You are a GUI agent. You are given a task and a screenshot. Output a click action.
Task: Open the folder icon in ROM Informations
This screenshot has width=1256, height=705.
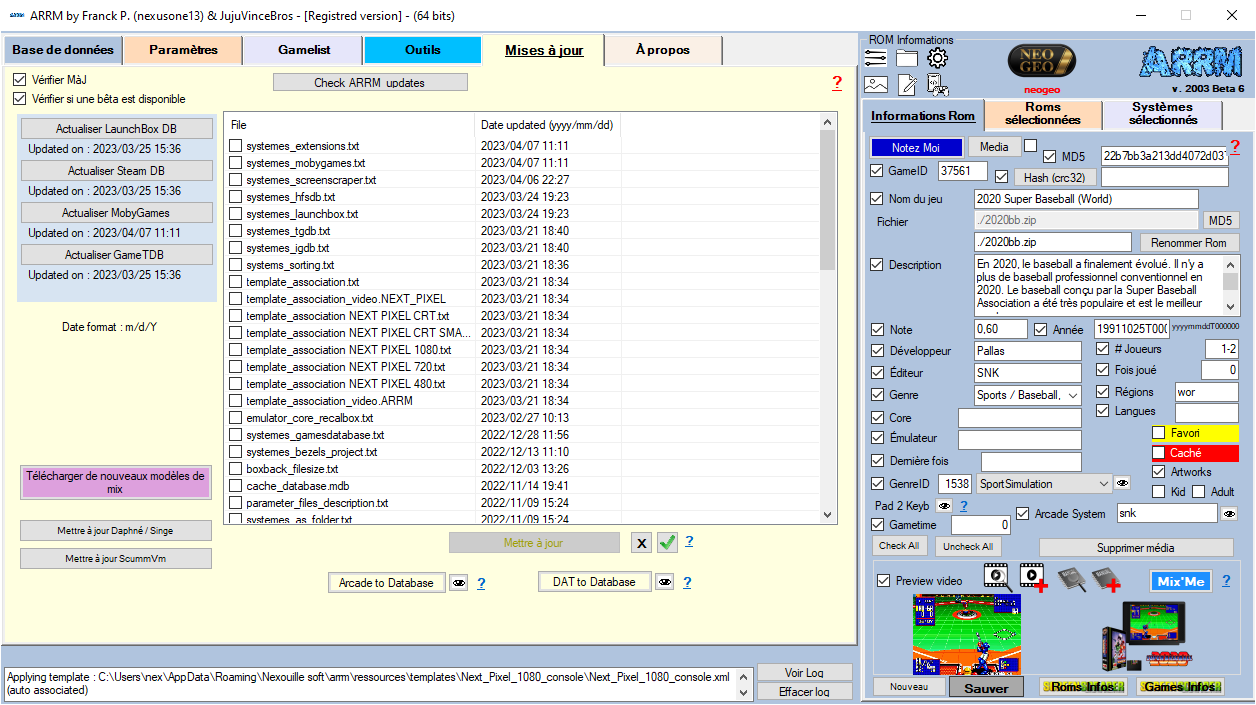click(906, 58)
